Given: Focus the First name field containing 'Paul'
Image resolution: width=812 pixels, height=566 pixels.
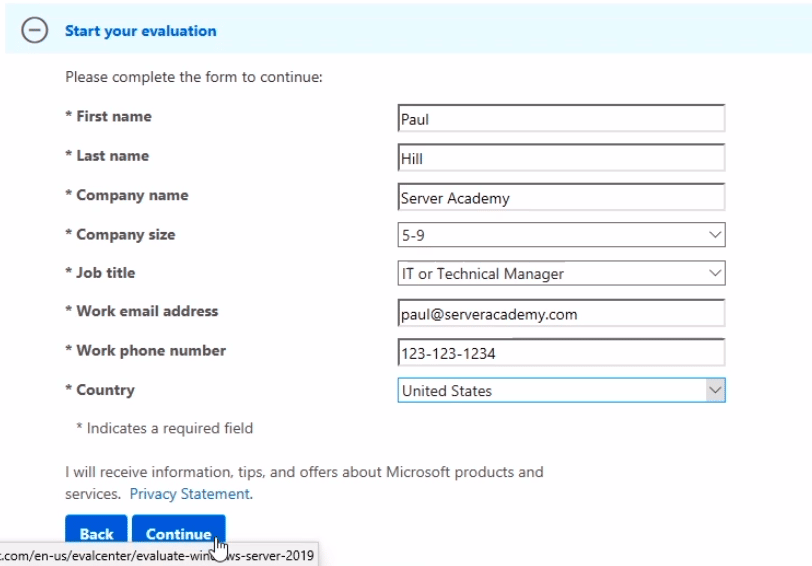Looking at the screenshot, I should tap(560, 119).
